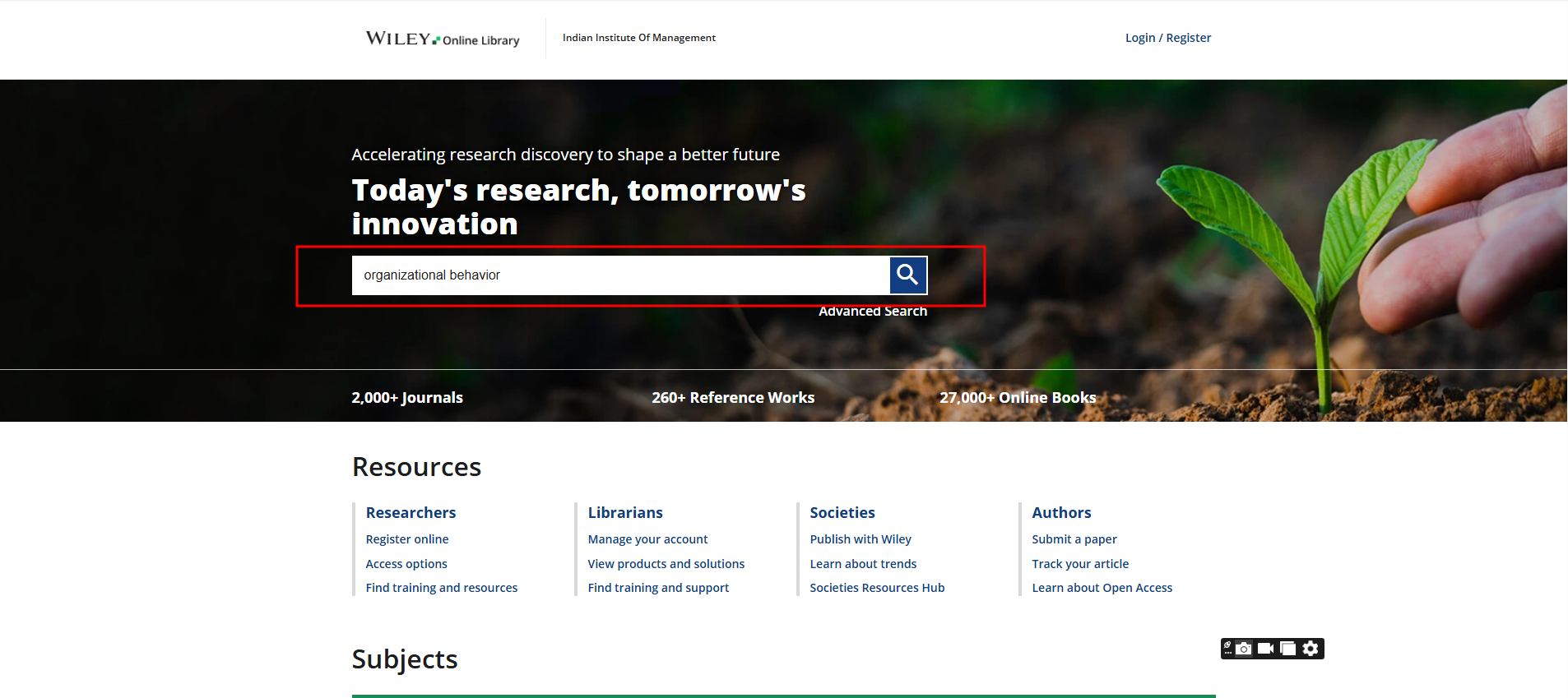Click the Wiley Online Library logo
This screenshot has height=698, width=1568.
pos(442,39)
